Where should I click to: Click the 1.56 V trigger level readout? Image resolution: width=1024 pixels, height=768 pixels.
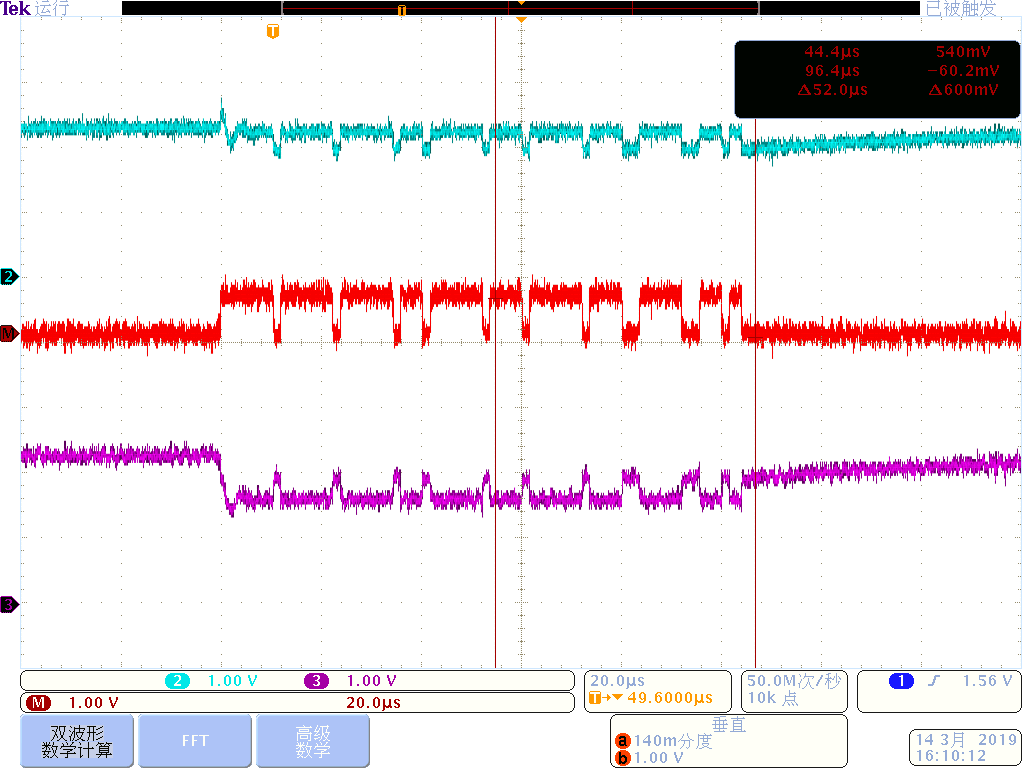tap(987, 681)
